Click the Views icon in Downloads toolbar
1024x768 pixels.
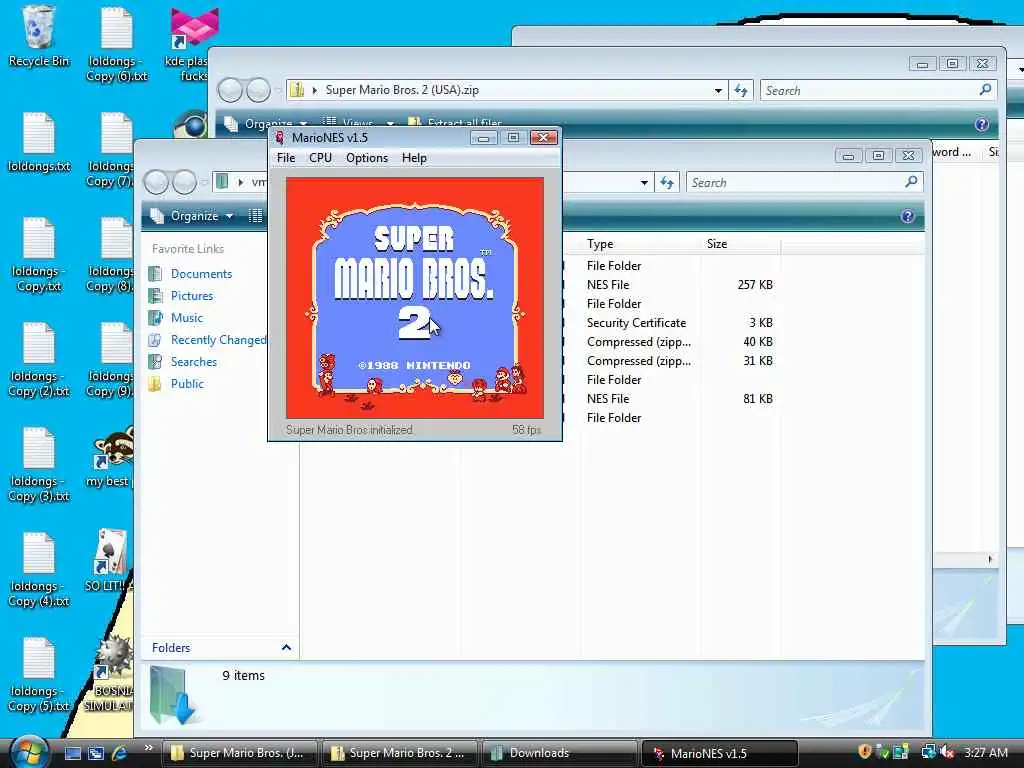[x=255, y=216]
